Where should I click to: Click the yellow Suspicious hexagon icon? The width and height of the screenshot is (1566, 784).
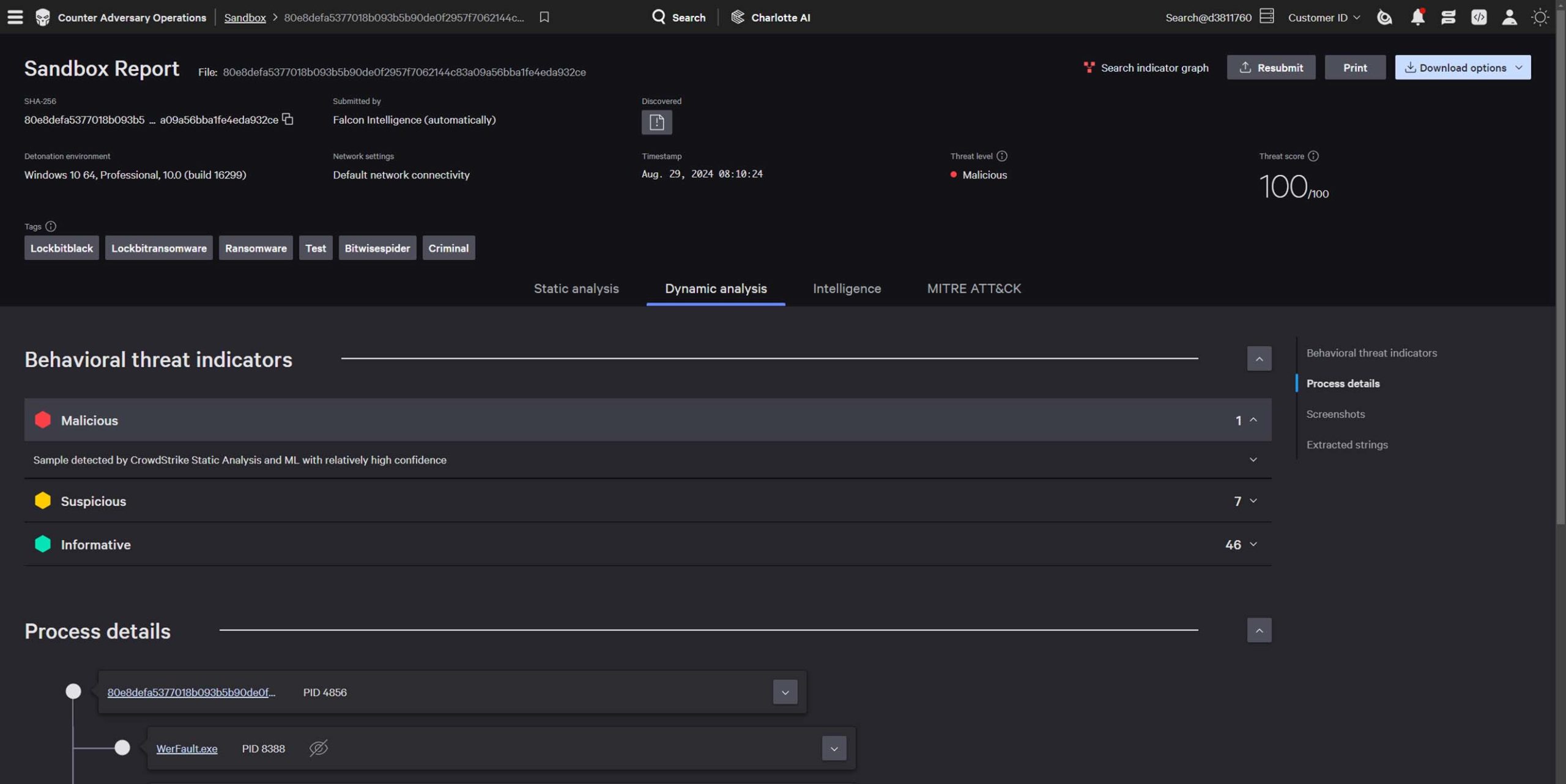tap(43, 500)
